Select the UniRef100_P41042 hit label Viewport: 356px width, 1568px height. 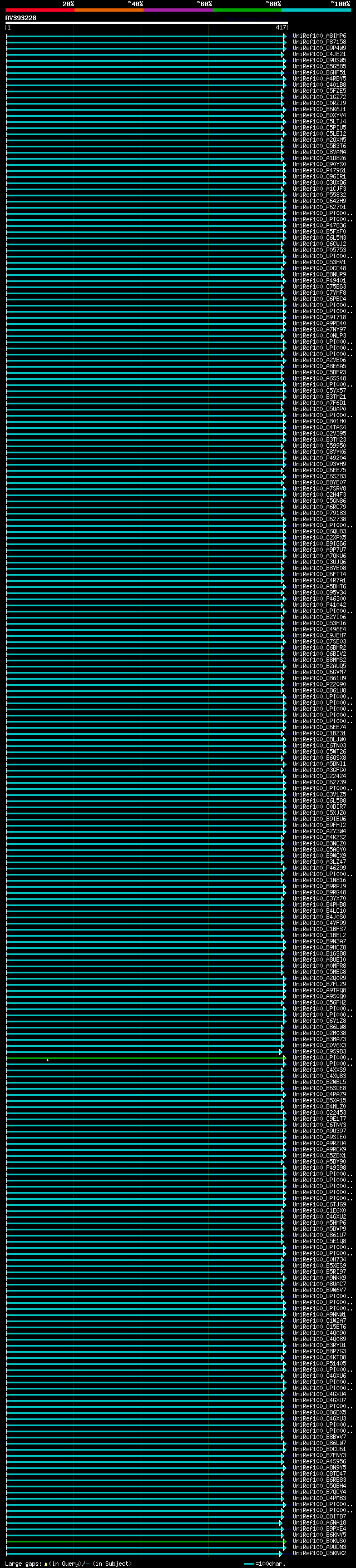[x=319, y=605]
